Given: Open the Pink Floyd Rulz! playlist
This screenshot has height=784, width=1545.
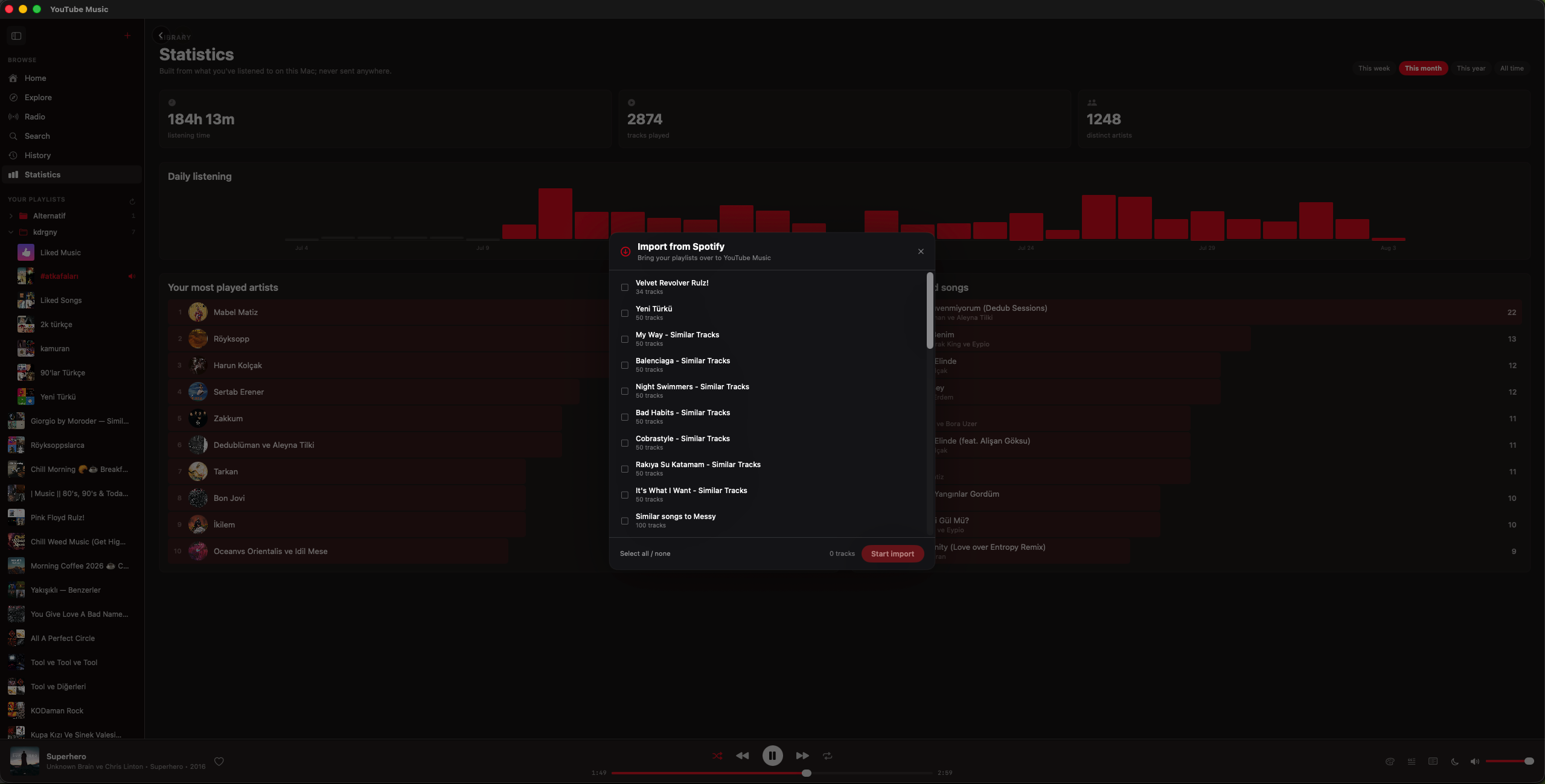Looking at the screenshot, I should coord(72,517).
